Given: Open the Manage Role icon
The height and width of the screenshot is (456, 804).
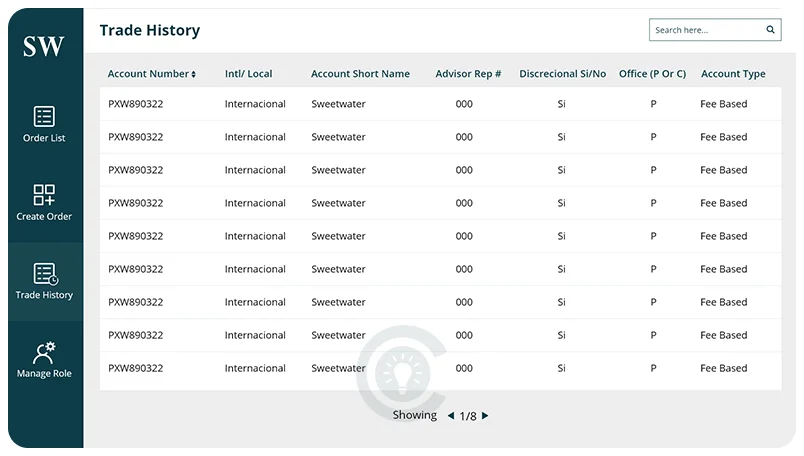Looking at the screenshot, I should coord(44,352).
